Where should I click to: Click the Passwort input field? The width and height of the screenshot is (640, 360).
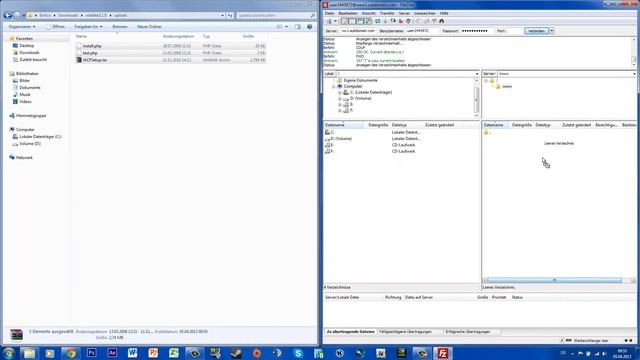click(x=477, y=31)
